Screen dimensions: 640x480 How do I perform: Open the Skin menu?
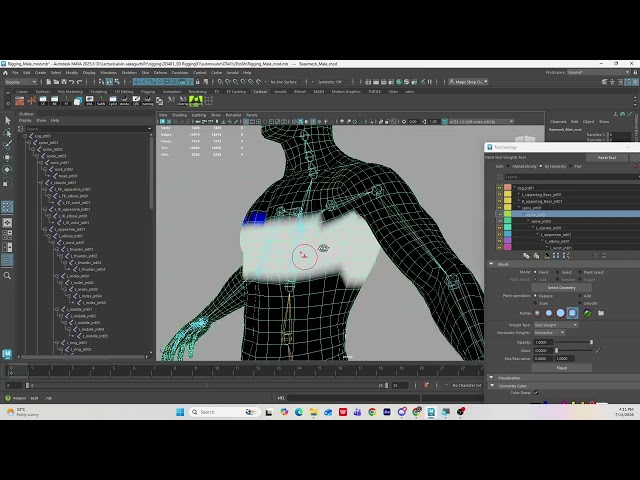(x=145, y=73)
